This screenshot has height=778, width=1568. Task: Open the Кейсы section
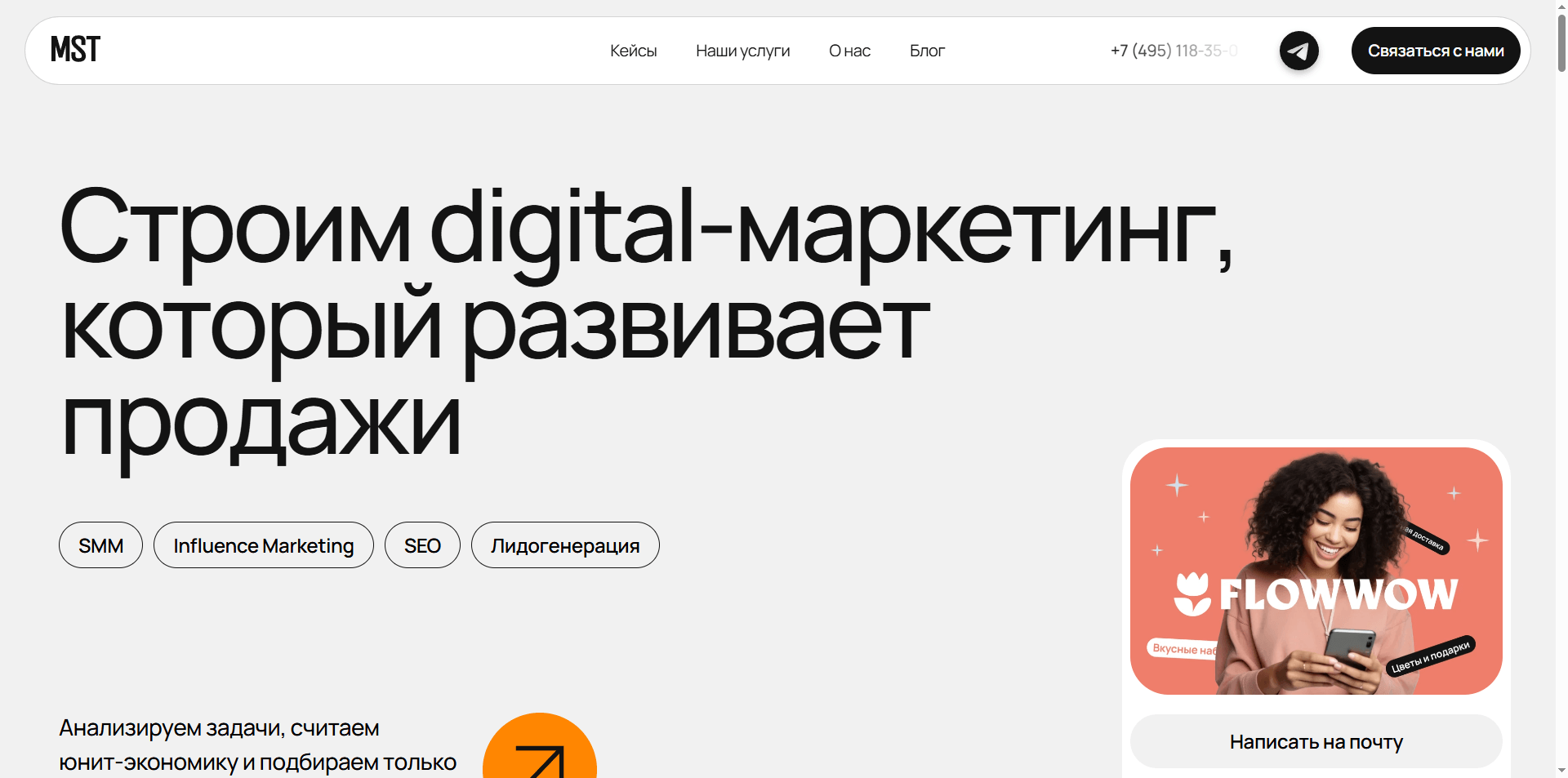[x=633, y=51]
